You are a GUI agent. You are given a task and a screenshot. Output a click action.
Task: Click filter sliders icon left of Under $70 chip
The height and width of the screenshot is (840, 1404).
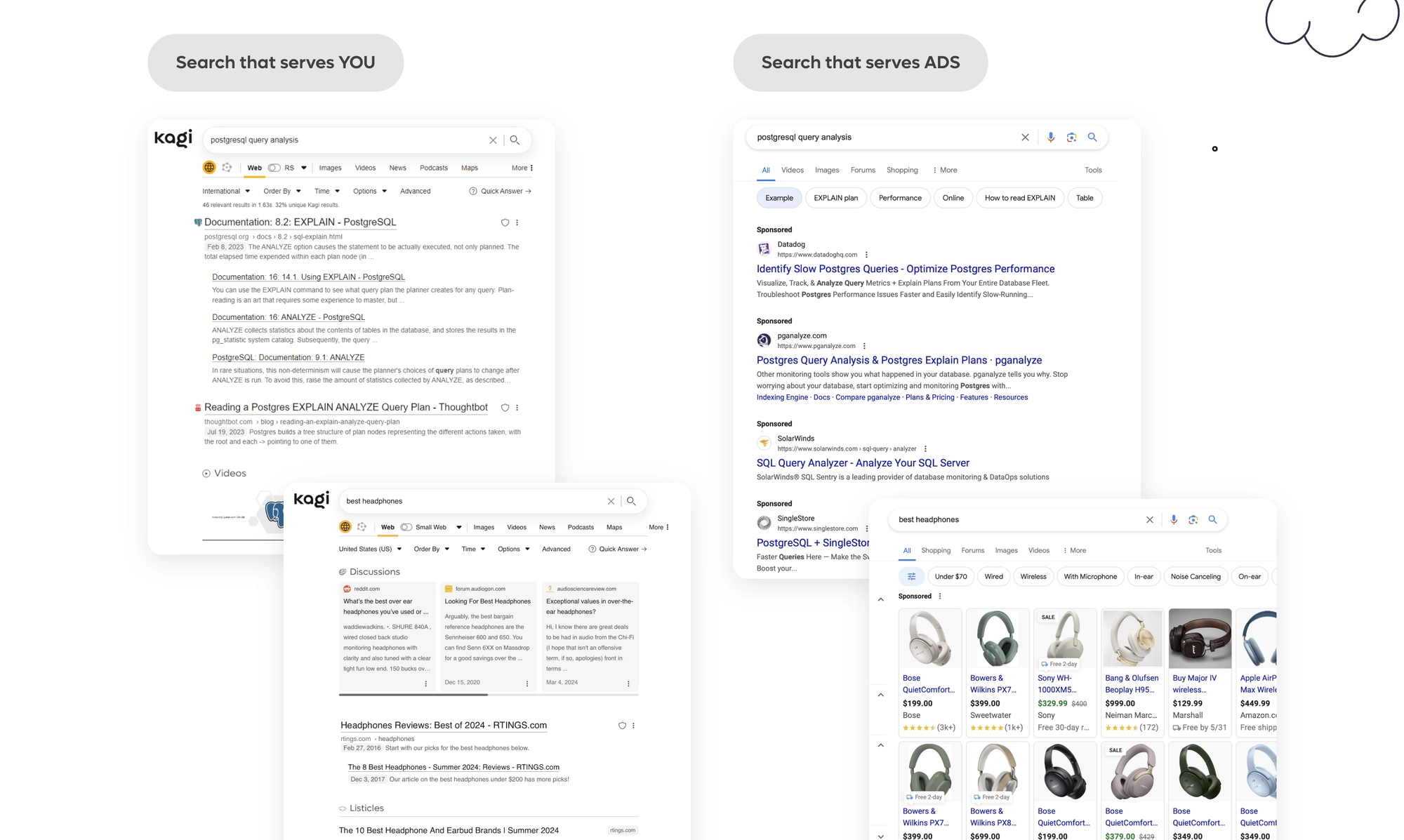911,577
